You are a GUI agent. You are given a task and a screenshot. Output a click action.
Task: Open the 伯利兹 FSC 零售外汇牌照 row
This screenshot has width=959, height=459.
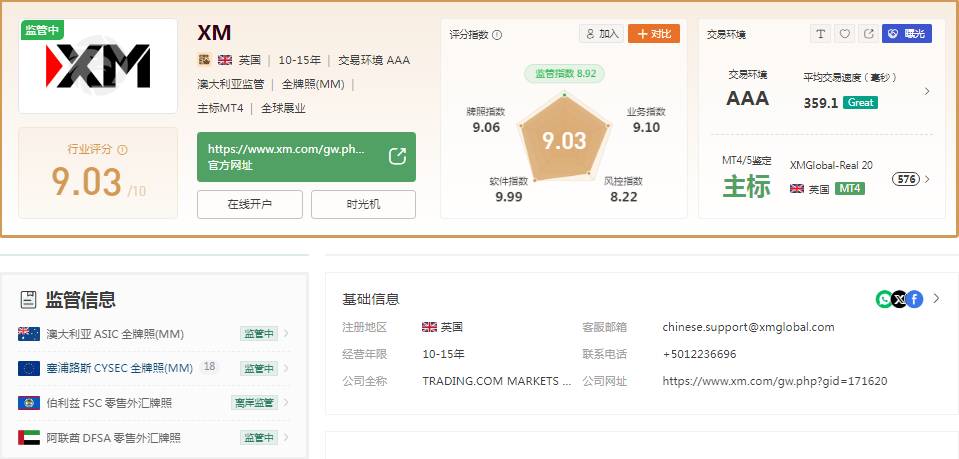[154, 403]
